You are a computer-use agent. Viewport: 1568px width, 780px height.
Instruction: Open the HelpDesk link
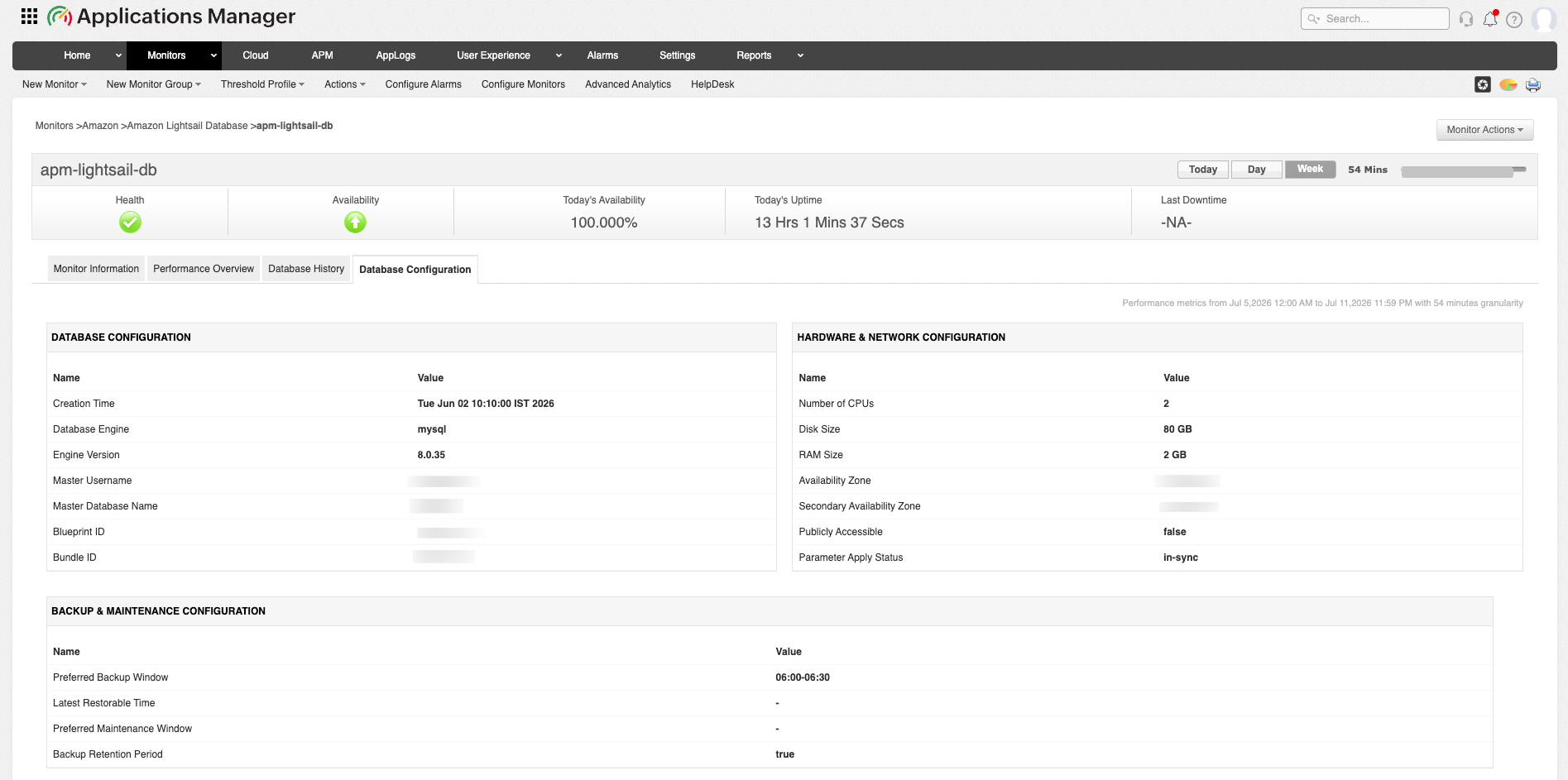coord(712,84)
